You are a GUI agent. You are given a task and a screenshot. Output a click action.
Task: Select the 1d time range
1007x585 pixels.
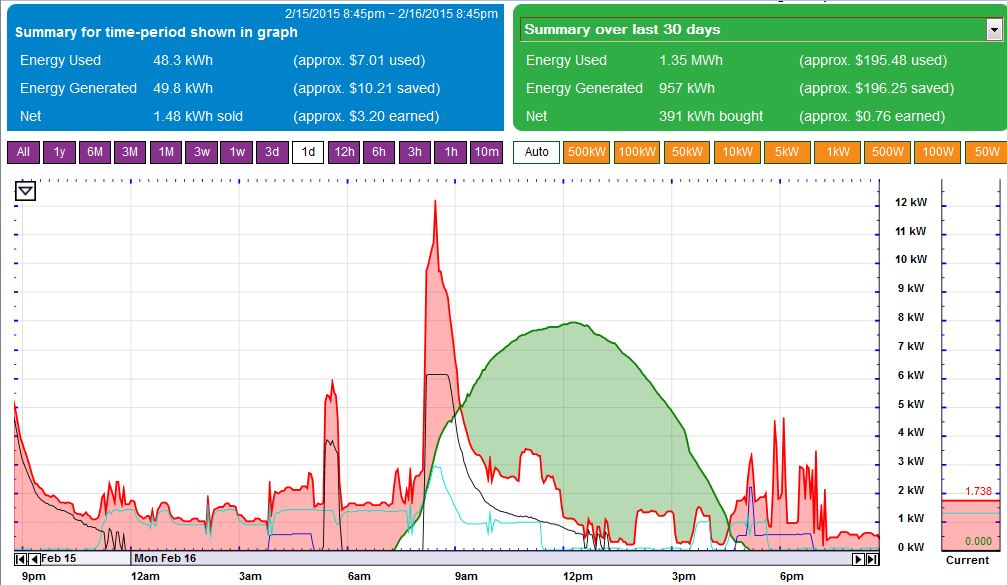tap(308, 152)
